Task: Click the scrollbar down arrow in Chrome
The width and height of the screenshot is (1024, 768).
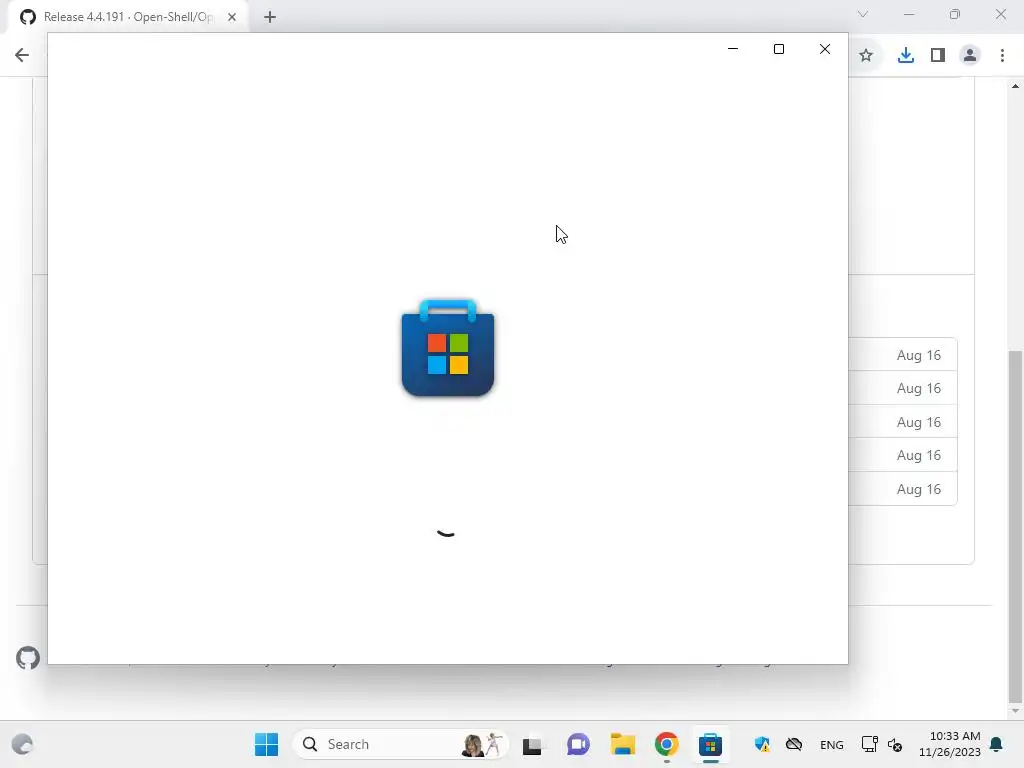Action: [x=1015, y=711]
